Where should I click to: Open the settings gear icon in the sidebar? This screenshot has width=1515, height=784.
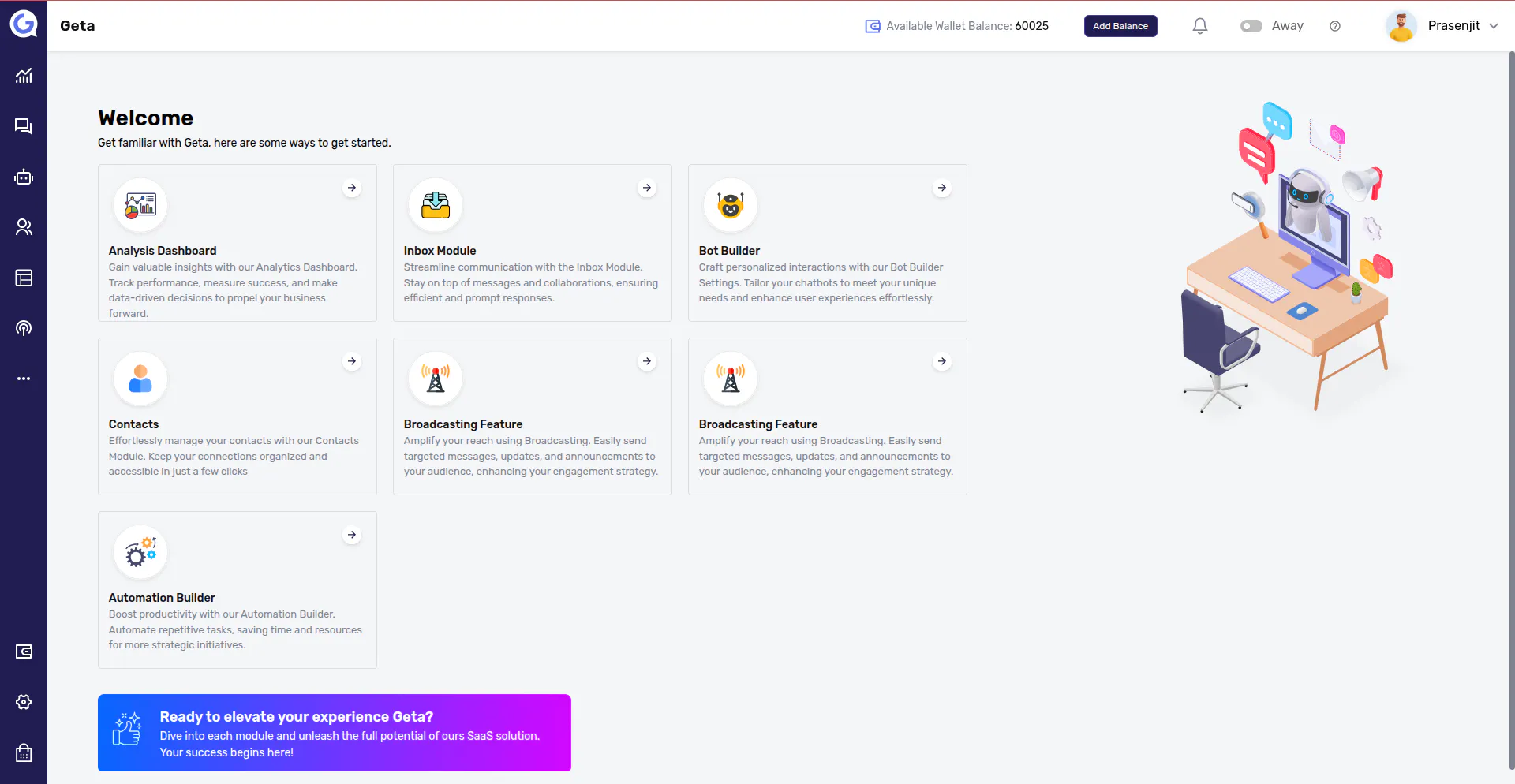pos(24,702)
